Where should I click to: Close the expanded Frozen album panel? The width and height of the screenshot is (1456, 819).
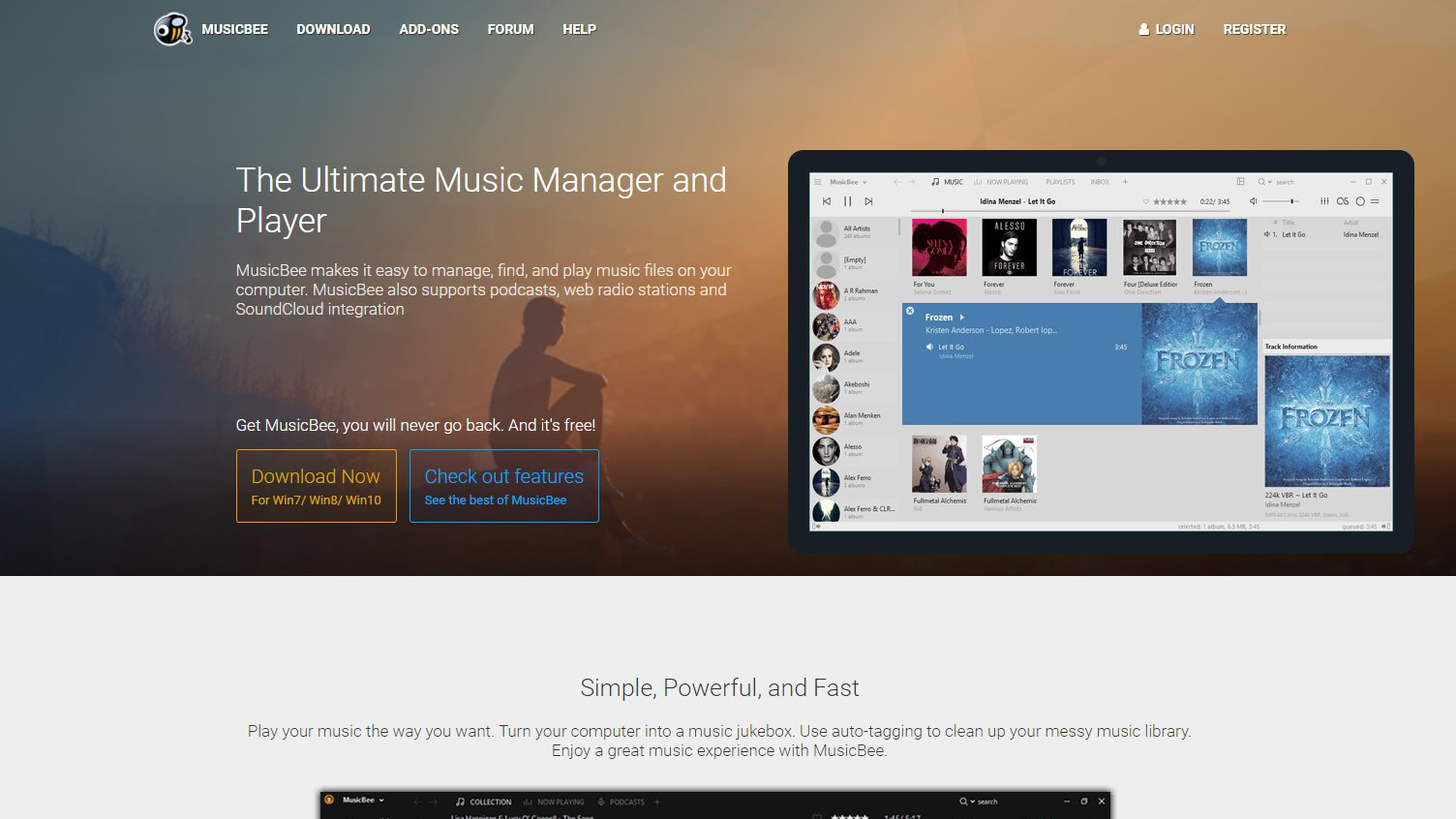pyautogui.click(x=910, y=311)
